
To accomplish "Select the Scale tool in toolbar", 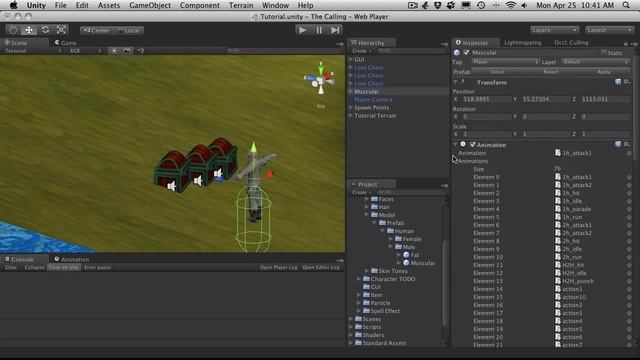I will point(61,30).
